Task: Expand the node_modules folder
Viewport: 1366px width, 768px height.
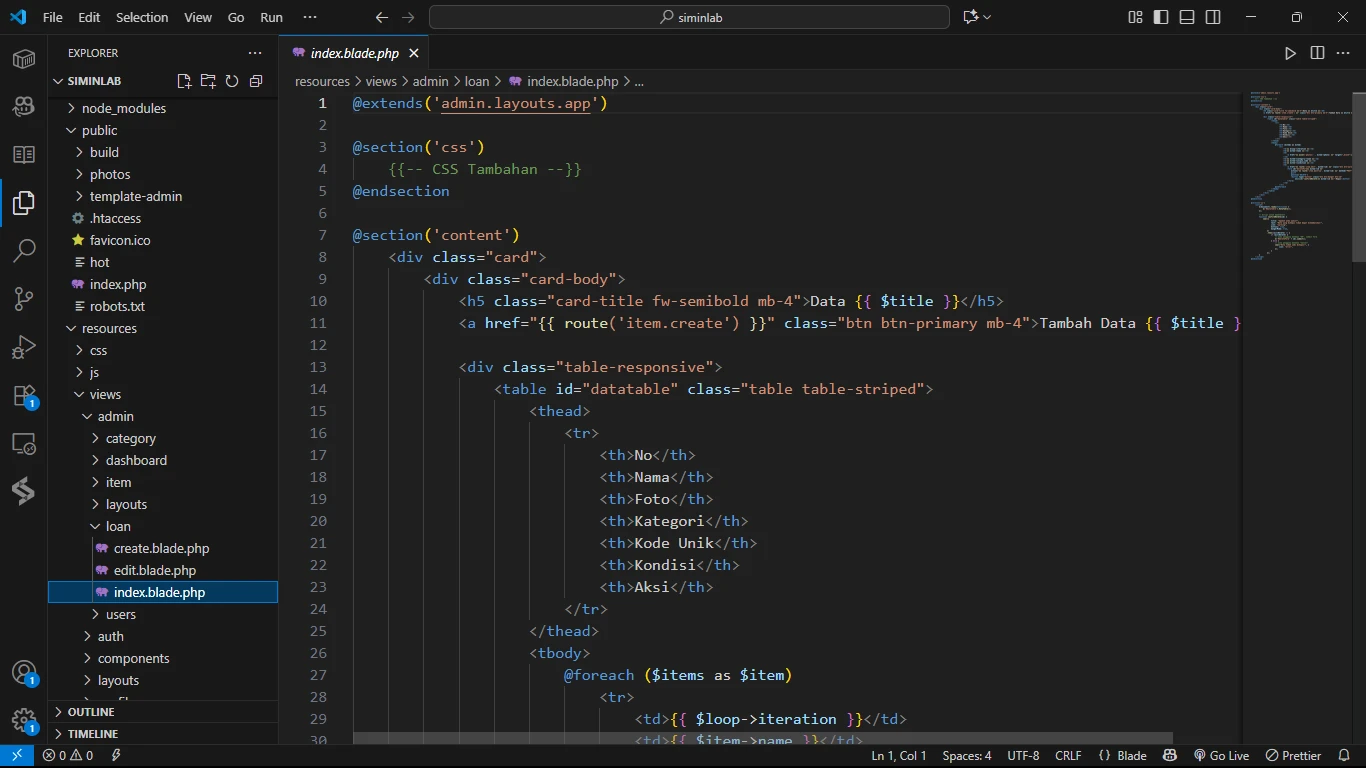Action: click(x=123, y=108)
